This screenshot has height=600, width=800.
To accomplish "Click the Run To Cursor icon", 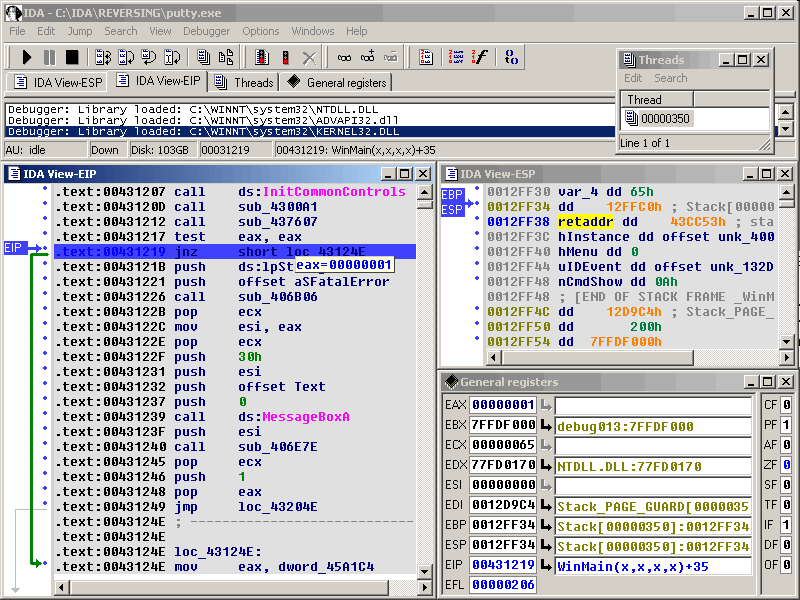I will pyautogui.click(x=171, y=57).
